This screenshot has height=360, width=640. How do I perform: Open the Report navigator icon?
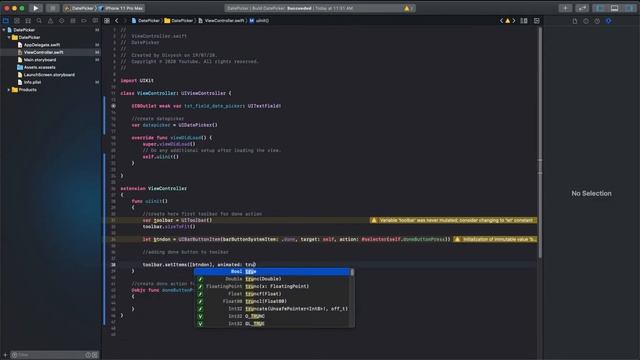pos(95,20)
